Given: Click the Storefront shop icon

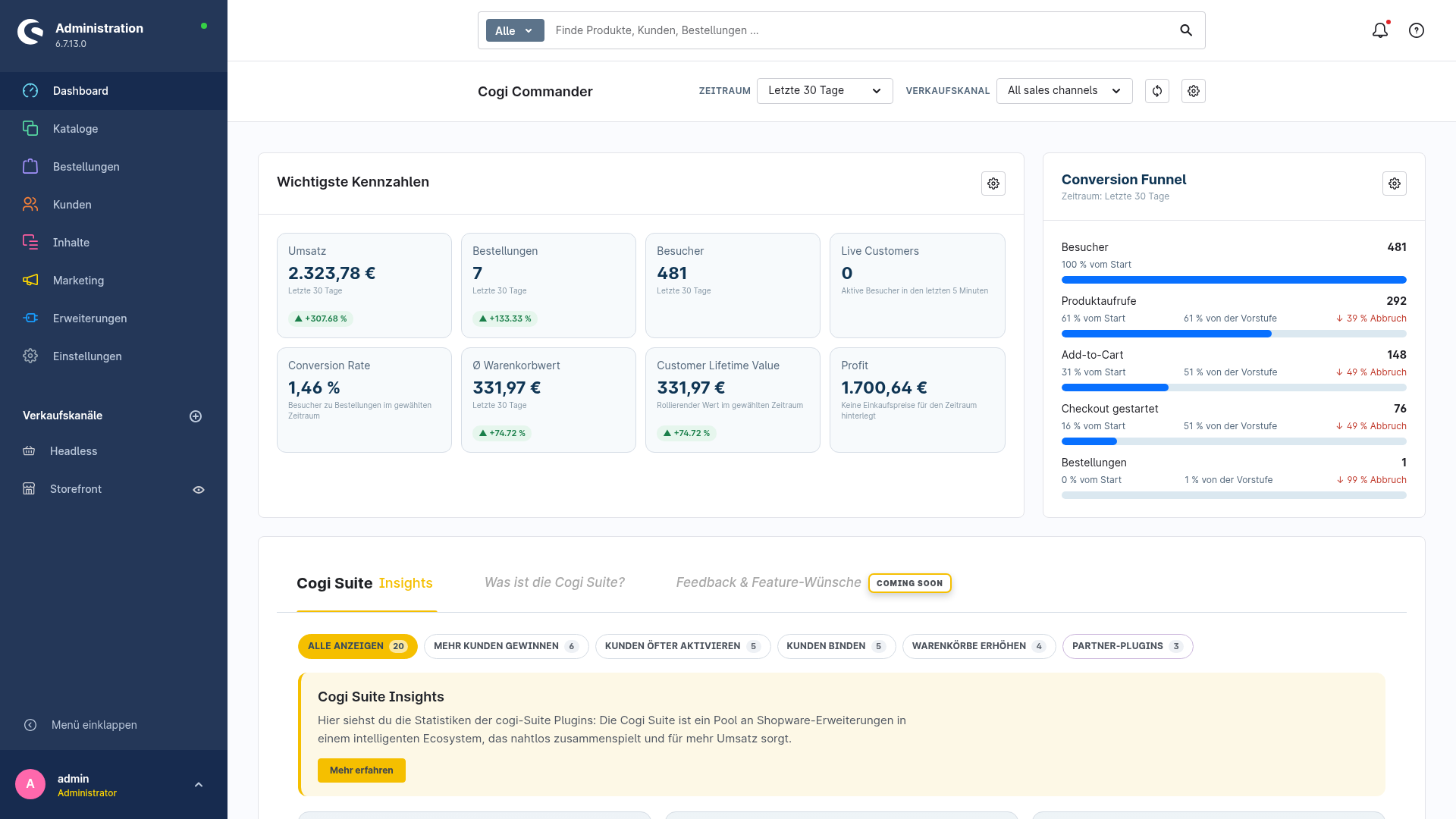Looking at the screenshot, I should tap(29, 489).
